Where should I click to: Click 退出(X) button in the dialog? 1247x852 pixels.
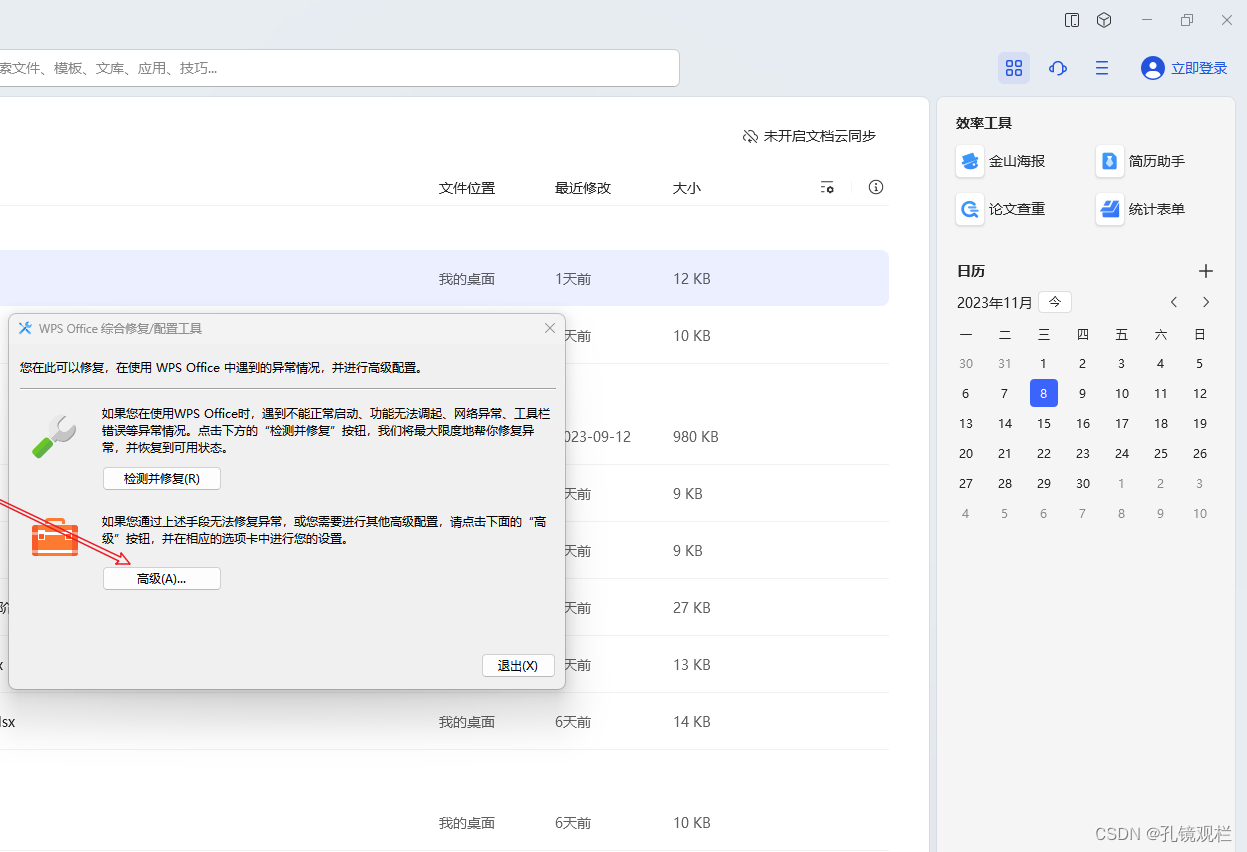click(x=518, y=665)
